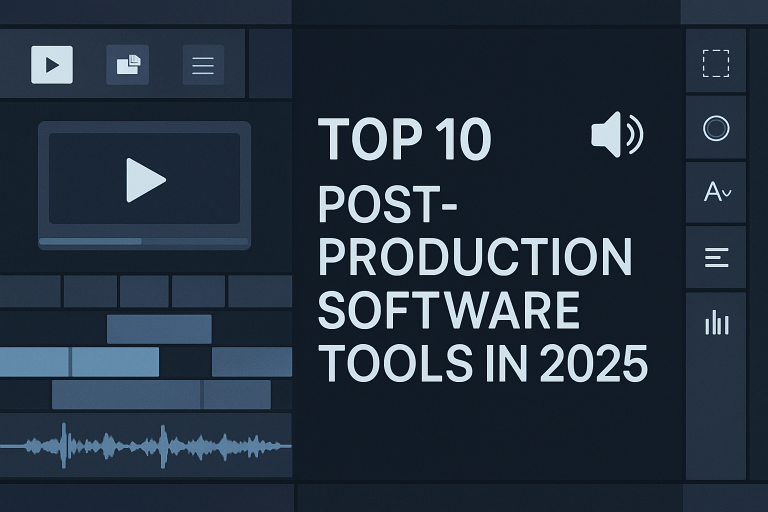The image size is (768, 512).
Task: Click the "SOFTWARE" text line
Action: (449, 310)
